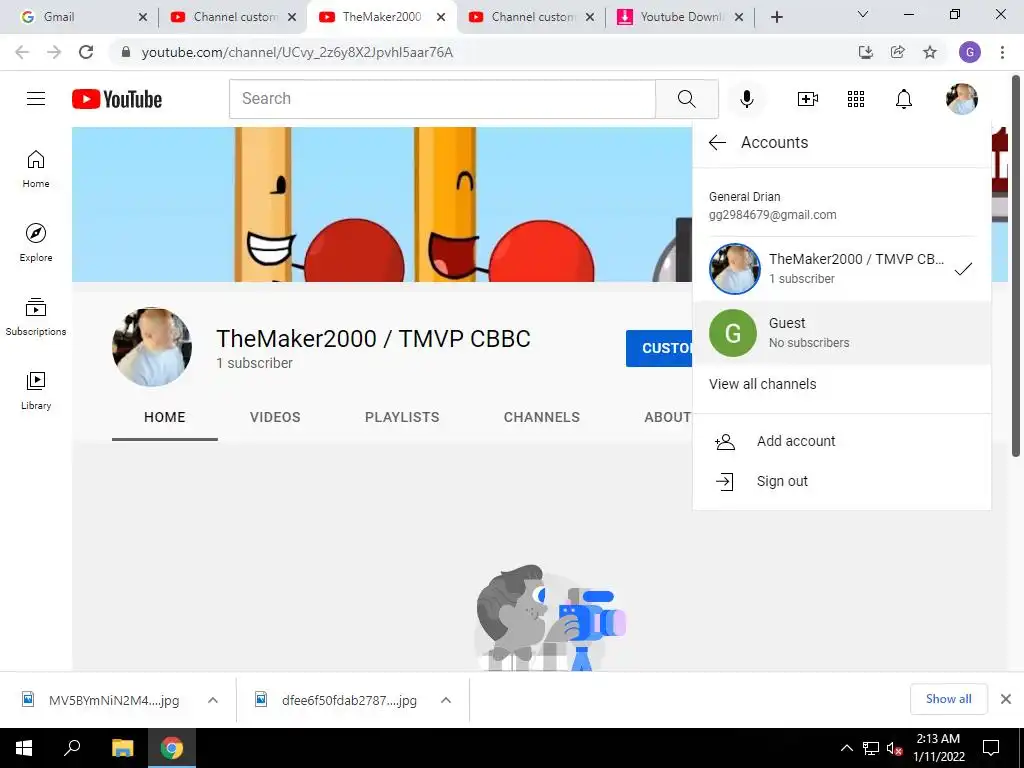Open the tab search chevron
The height and width of the screenshot is (768, 1024).
pyautogui.click(x=863, y=14)
